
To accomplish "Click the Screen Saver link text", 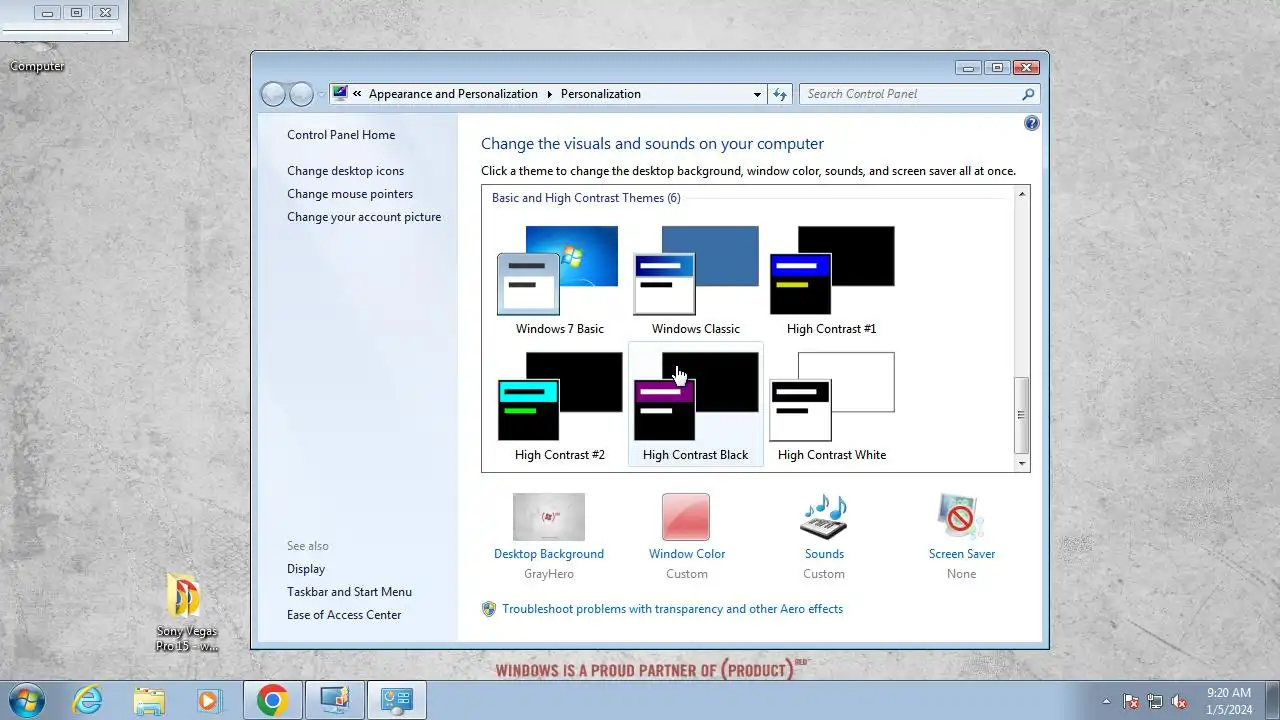I will (962, 554).
